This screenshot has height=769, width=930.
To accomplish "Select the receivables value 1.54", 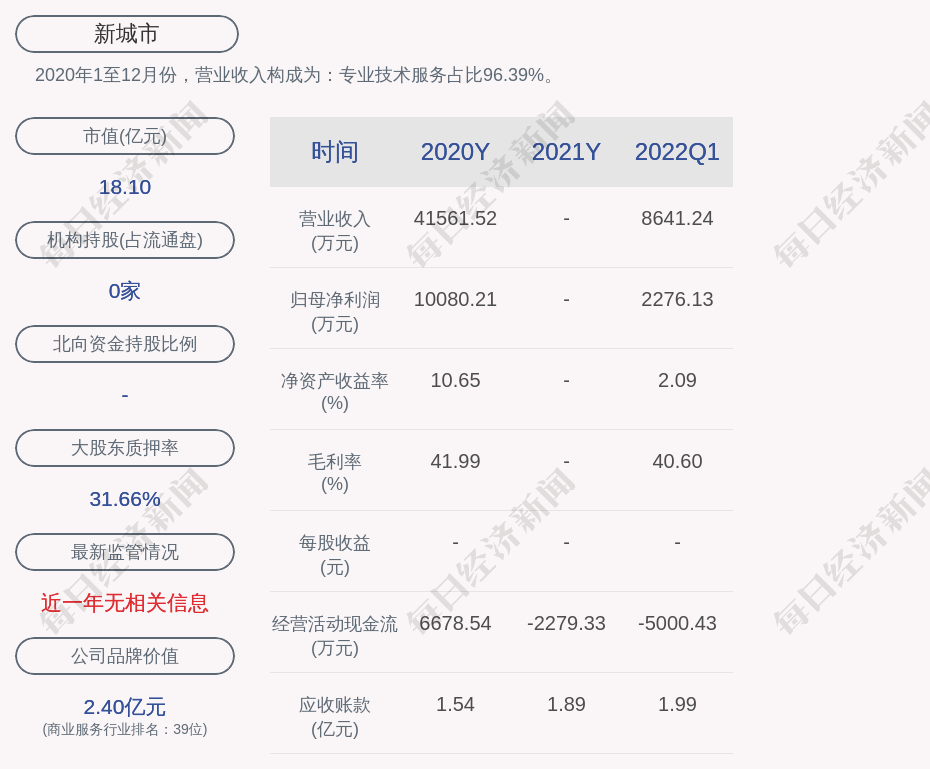I will click(455, 704).
